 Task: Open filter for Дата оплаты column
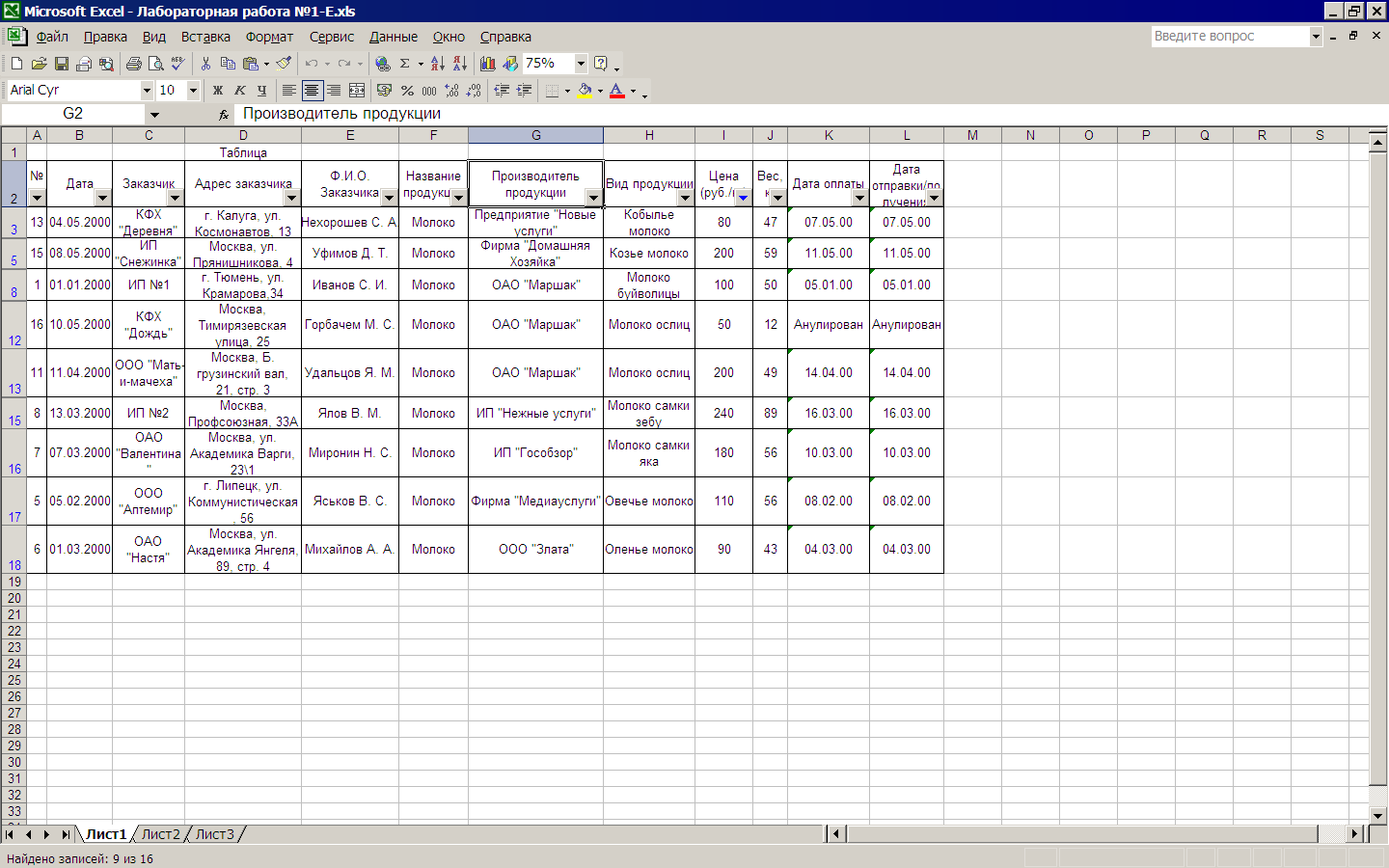[859, 198]
